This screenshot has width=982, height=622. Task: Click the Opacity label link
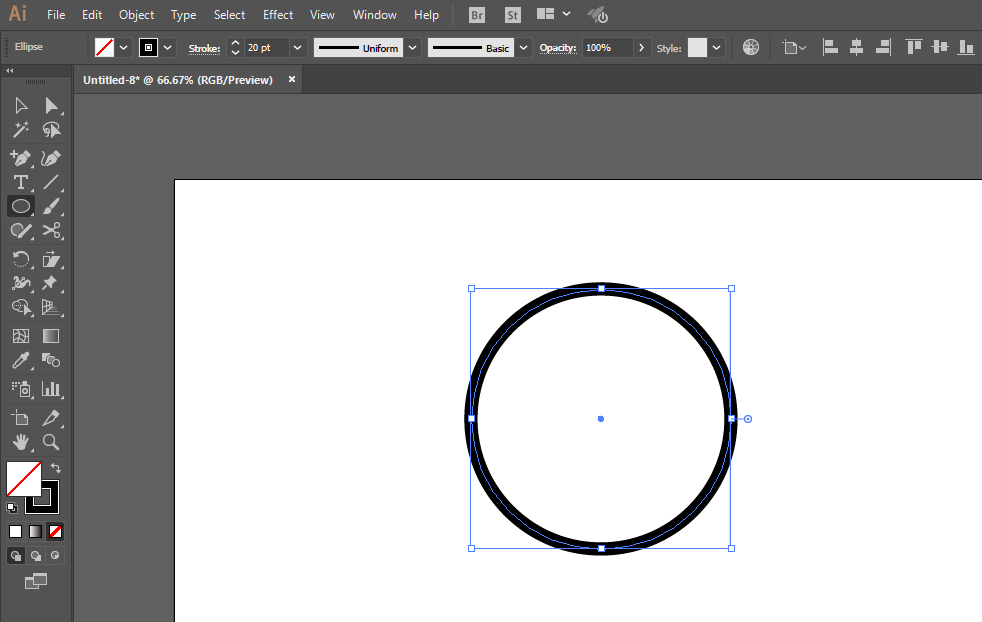pyautogui.click(x=557, y=48)
